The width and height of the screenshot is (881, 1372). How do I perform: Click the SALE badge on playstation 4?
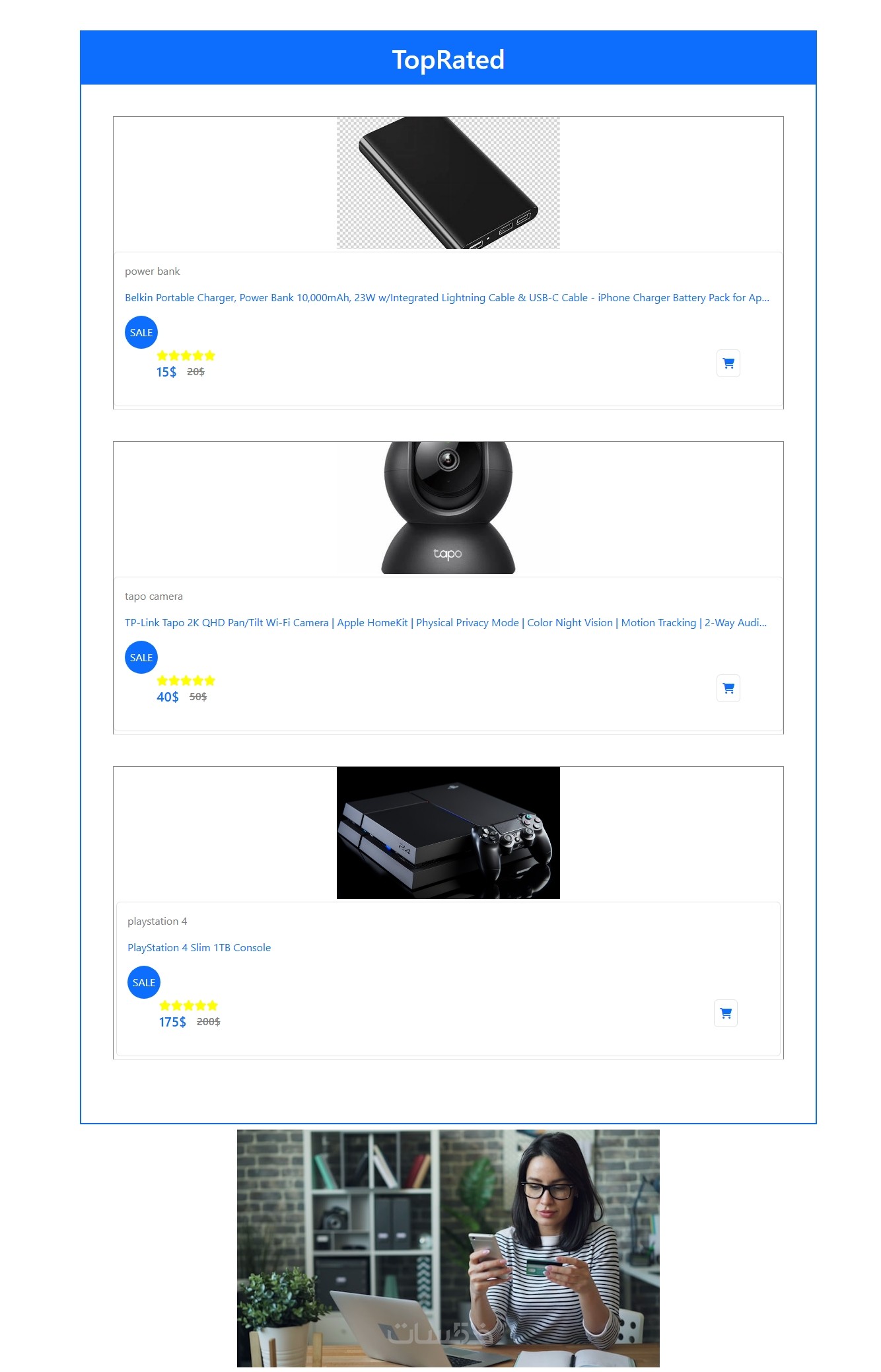tap(144, 982)
